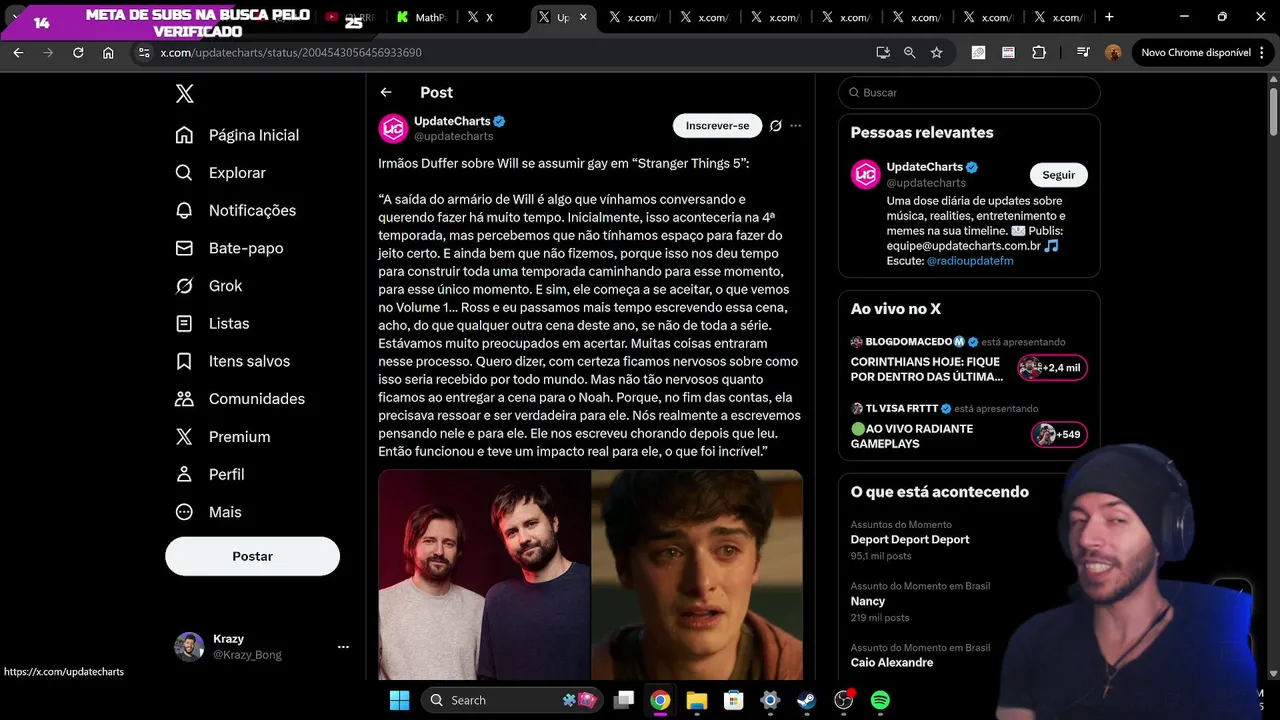Open Notificações in the sidebar
The image size is (1280, 720).
pyautogui.click(x=237, y=210)
